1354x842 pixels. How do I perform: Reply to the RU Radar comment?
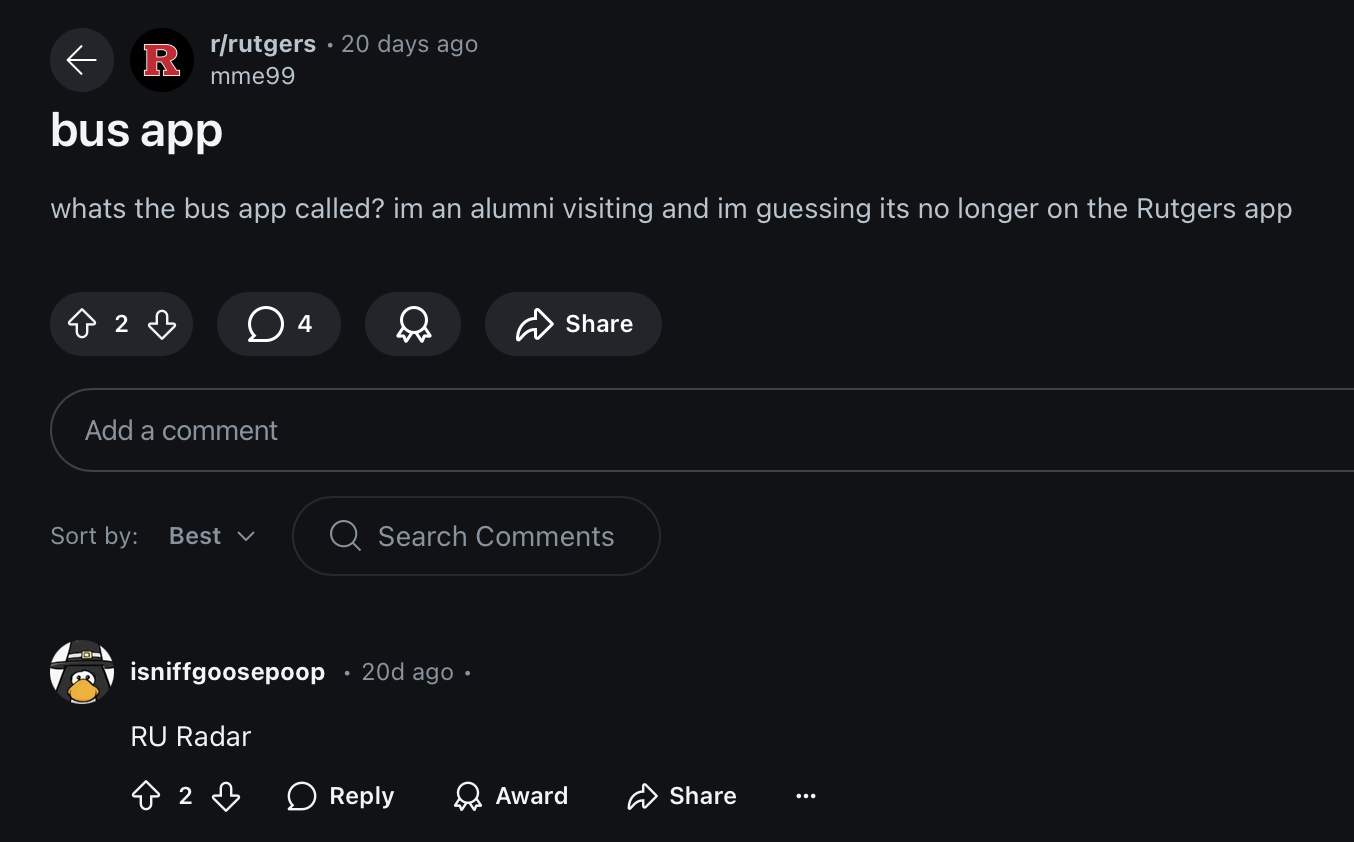pyautogui.click(x=341, y=796)
